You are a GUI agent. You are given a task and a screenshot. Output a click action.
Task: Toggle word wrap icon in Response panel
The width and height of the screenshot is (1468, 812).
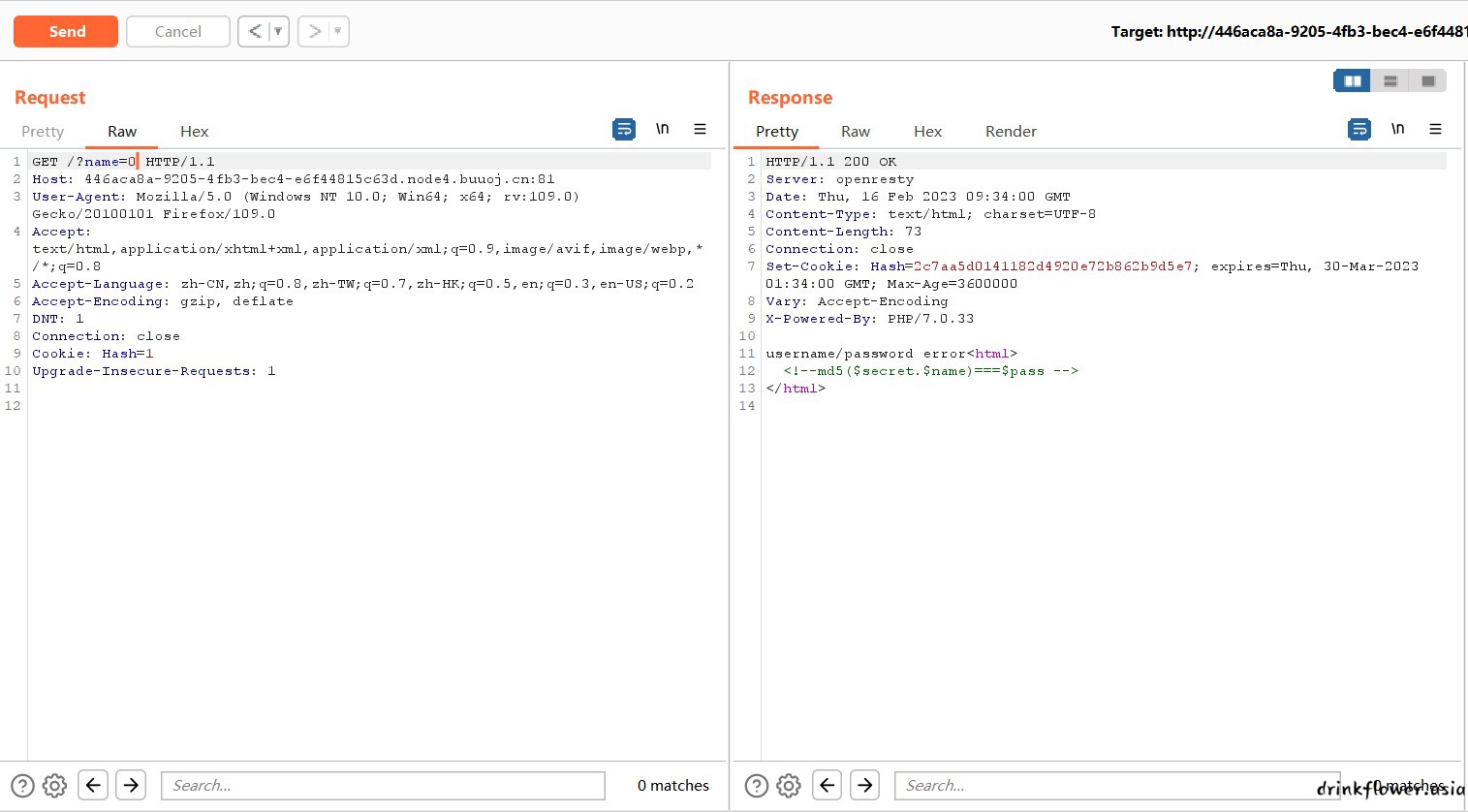pyautogui.click(x=1359, y=129)
